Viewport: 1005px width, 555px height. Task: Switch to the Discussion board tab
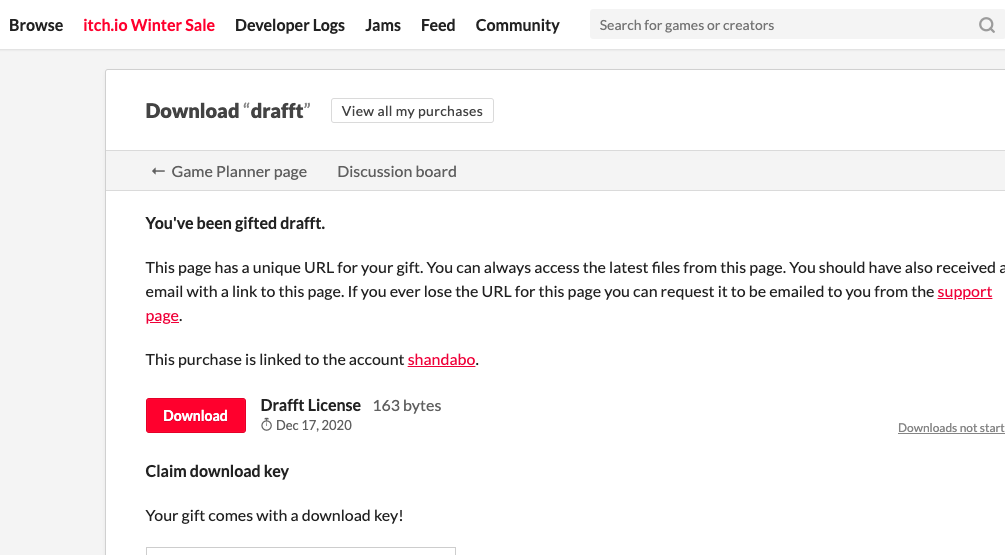[397, 171]
